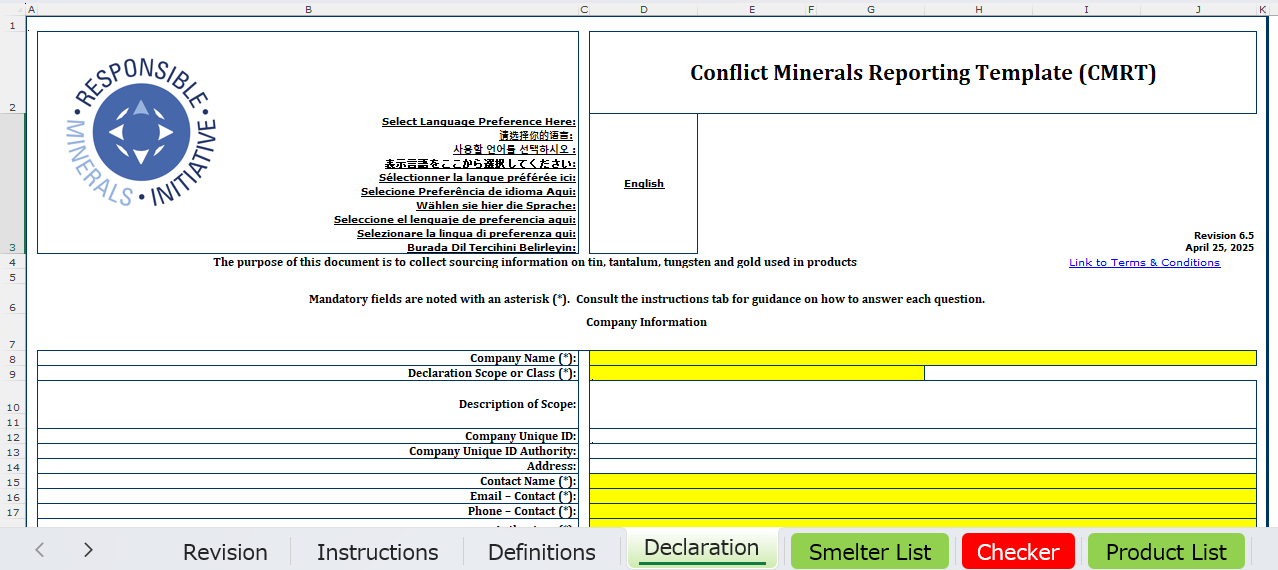Screen dimensions: 1278x570
Task: Click the 'Company Name (*):' label
Action: tap(523, 358)
